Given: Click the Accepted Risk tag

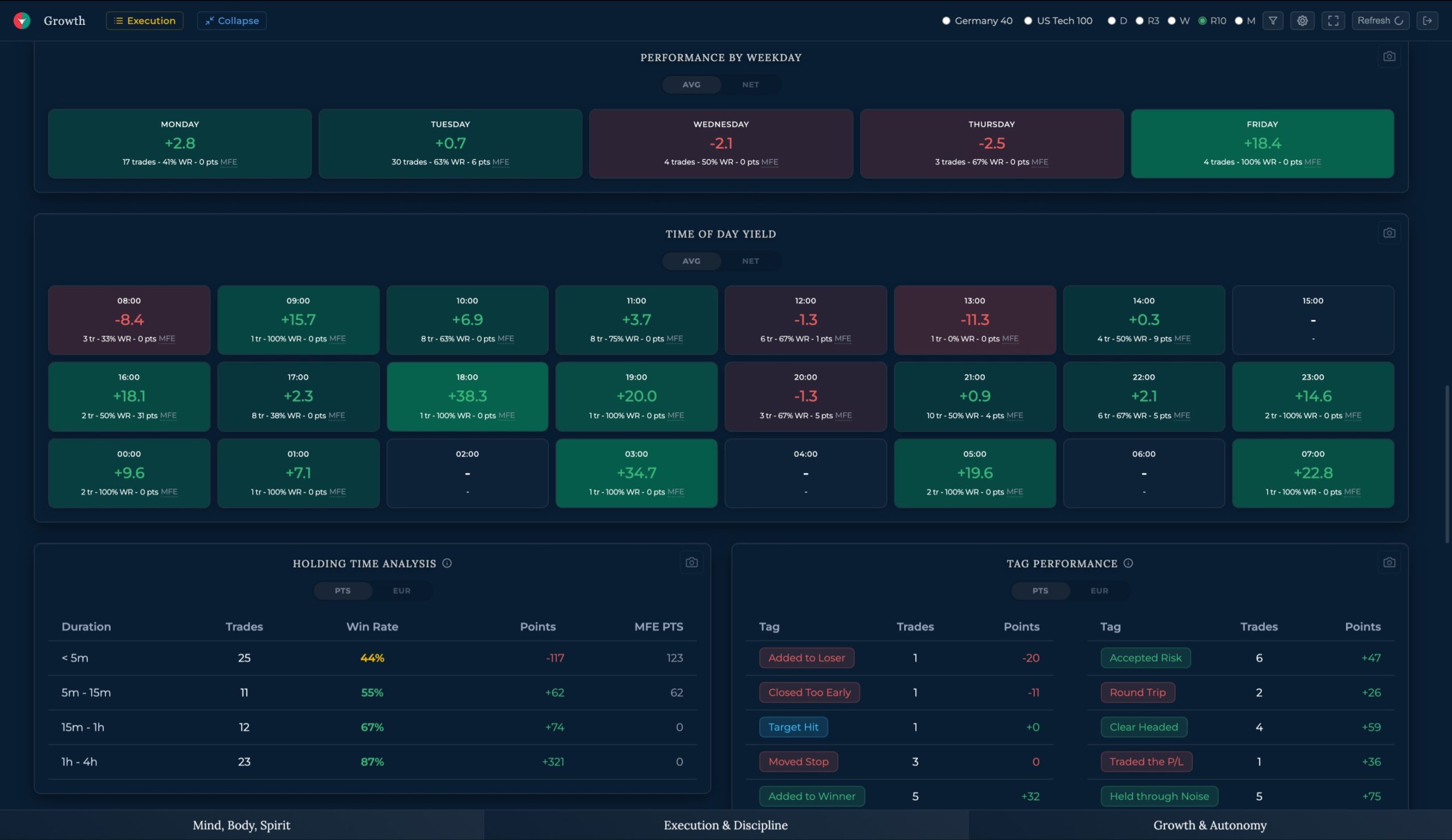Looking at the screenshot, I should 1145,658.
